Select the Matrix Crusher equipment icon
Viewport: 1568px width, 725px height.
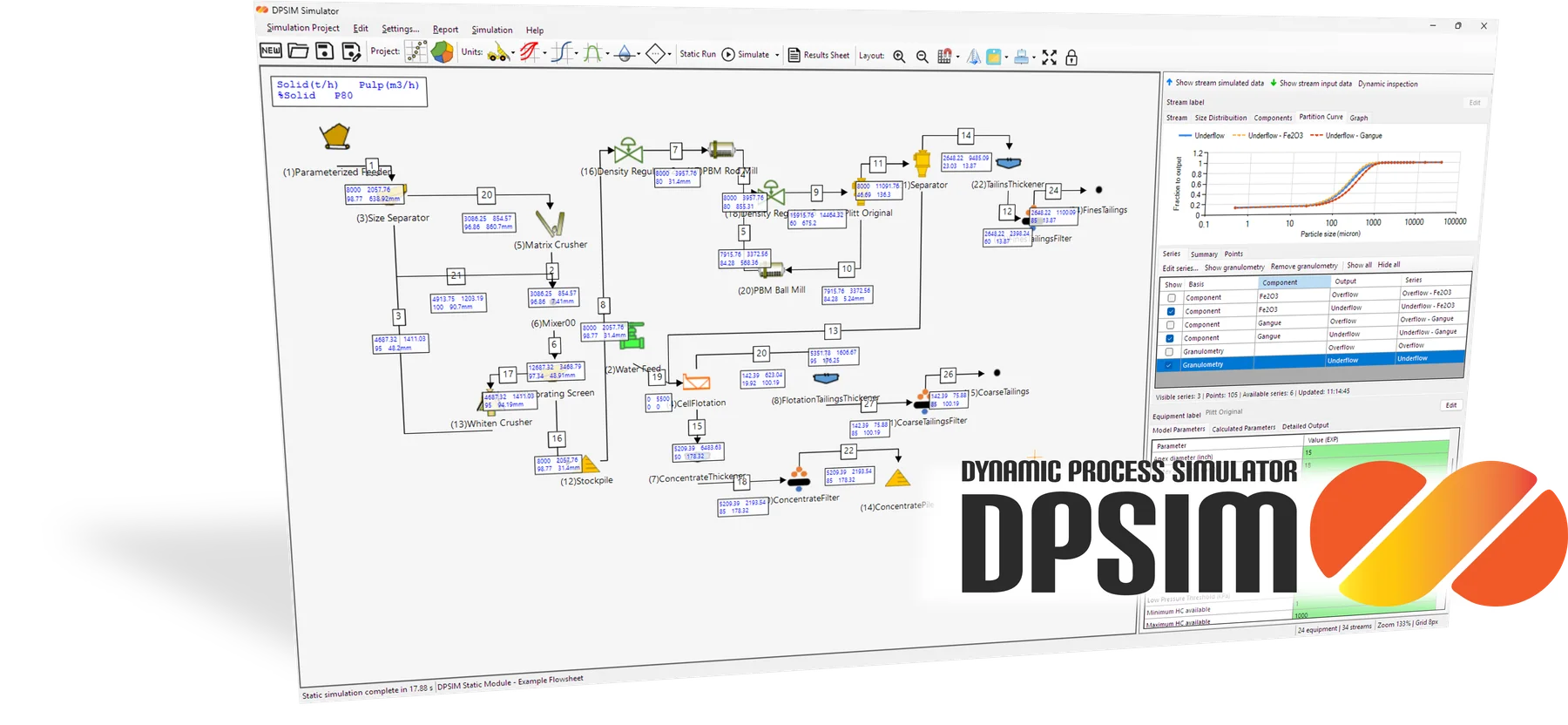[550, 223]
